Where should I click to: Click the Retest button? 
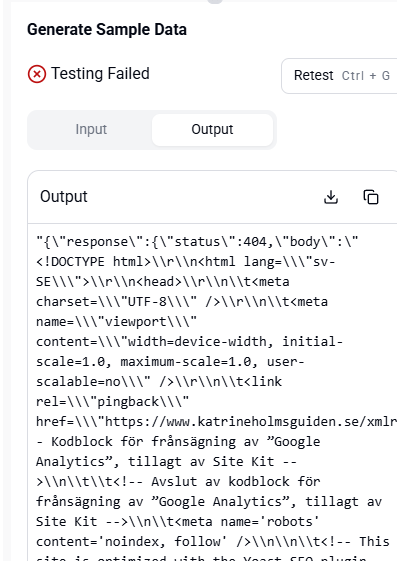click(x=339, y=76)
